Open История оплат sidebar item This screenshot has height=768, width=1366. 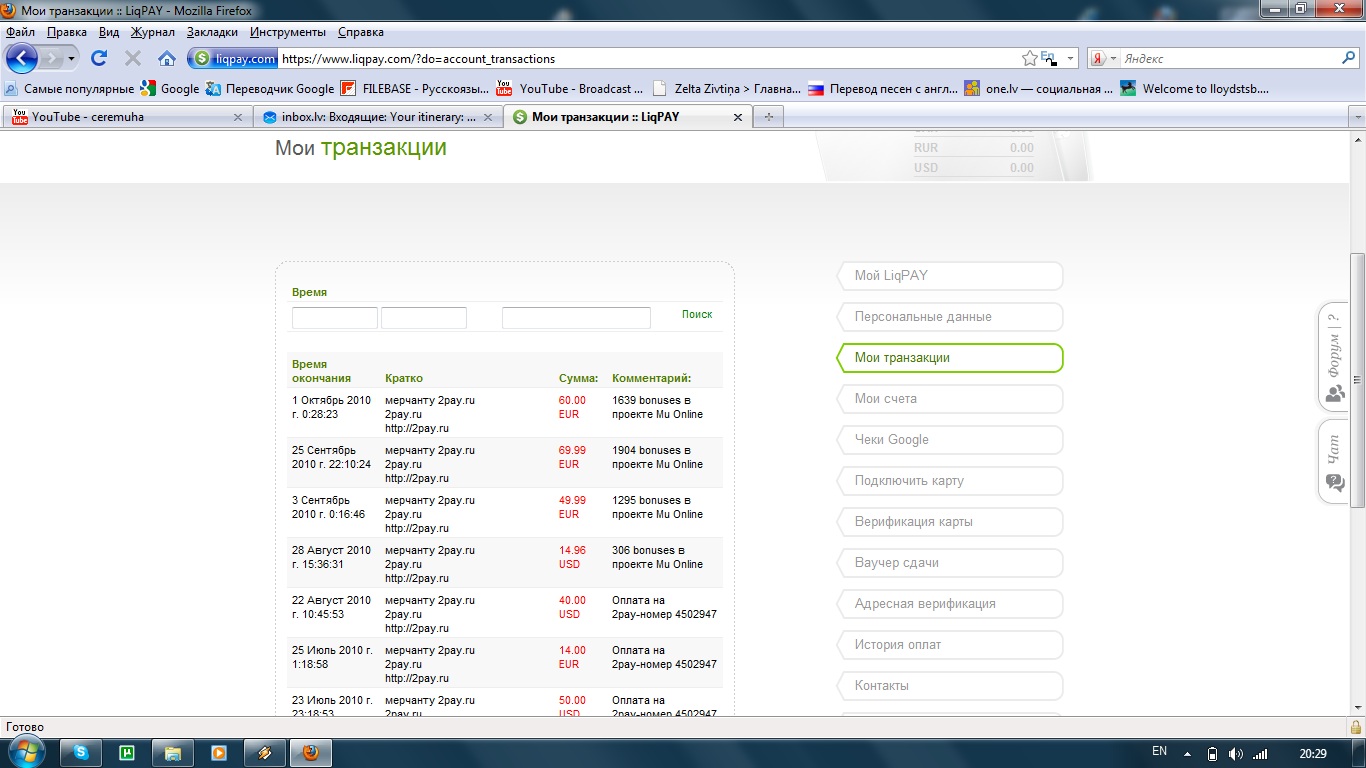[950, 645]
